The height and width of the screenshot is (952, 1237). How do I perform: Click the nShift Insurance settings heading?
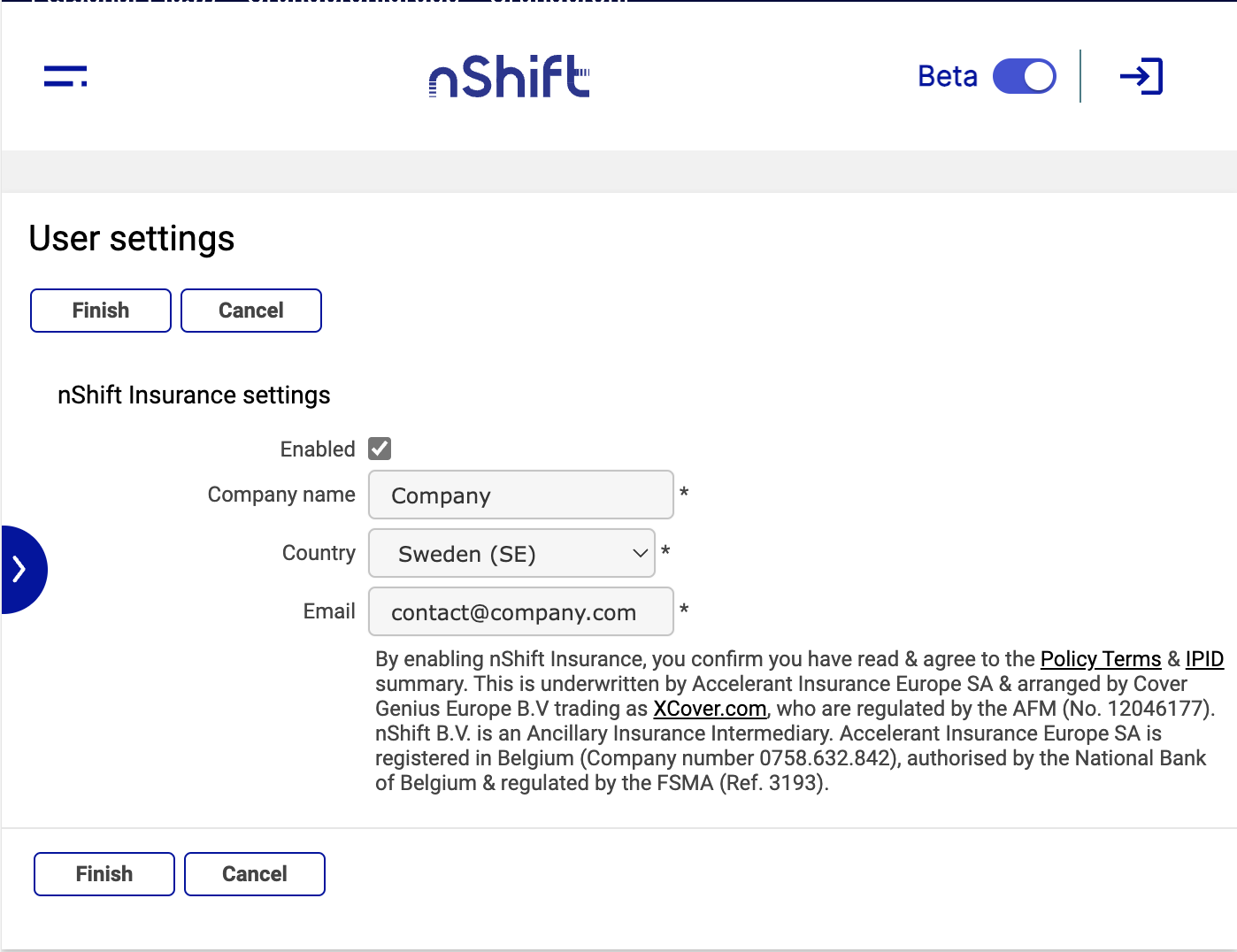point(194,395)
